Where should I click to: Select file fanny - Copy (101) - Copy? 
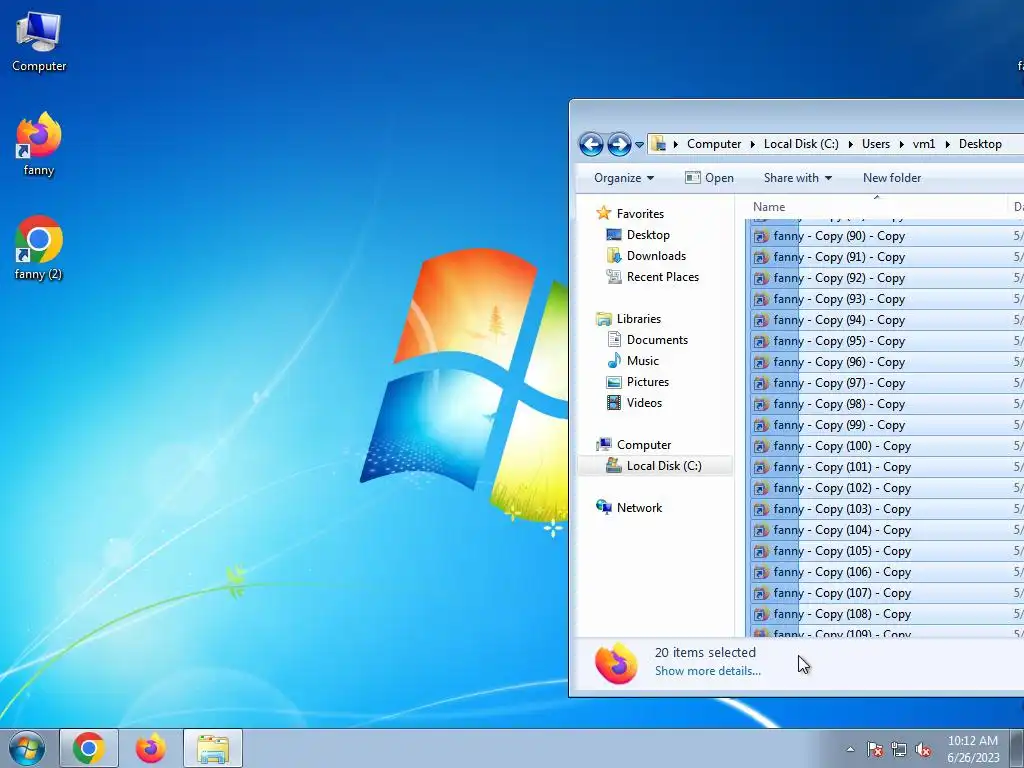pos(887,467)
